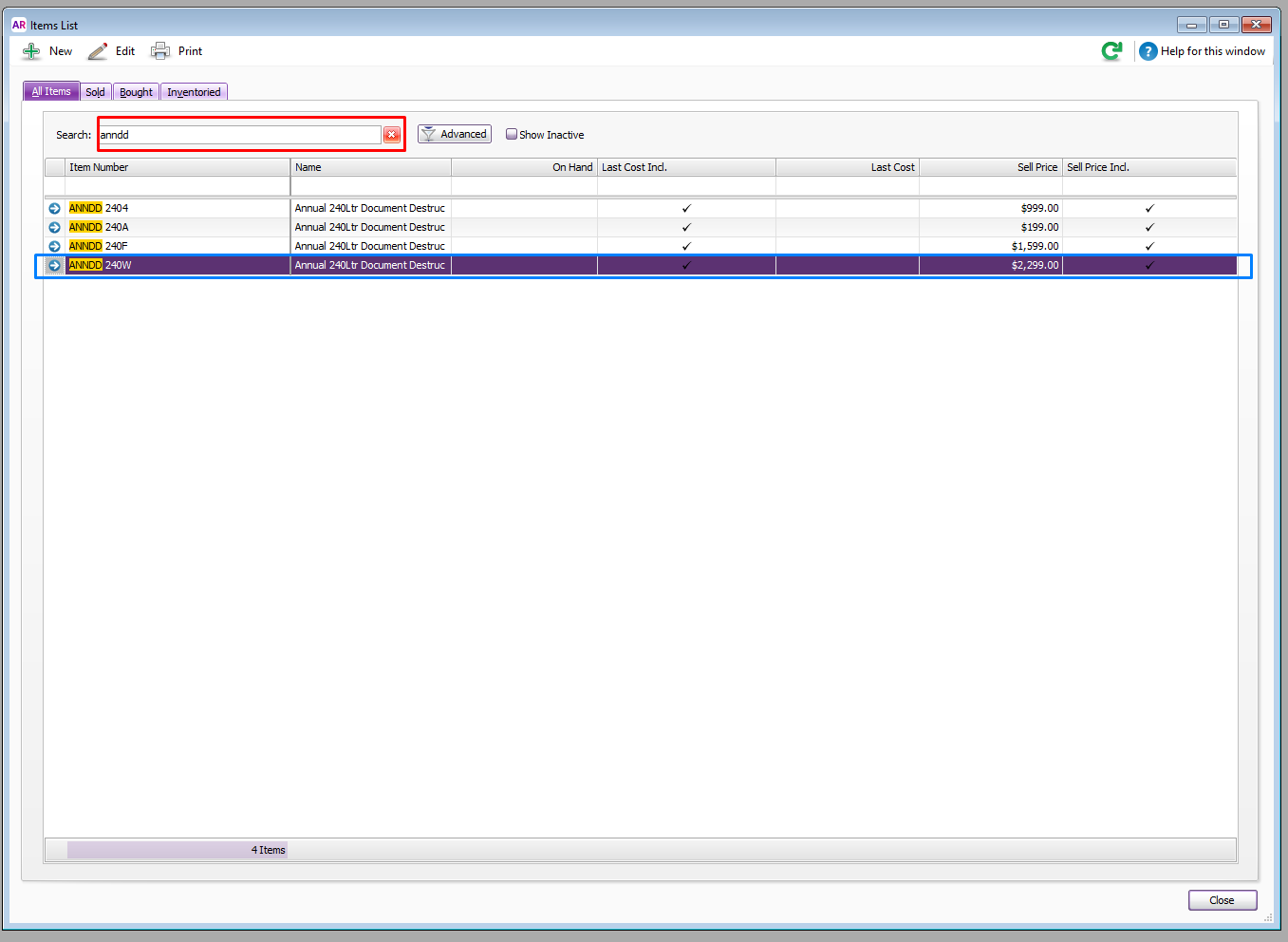
Task: Toggle the Show Inactive checkbox
Action: [512, 134]
